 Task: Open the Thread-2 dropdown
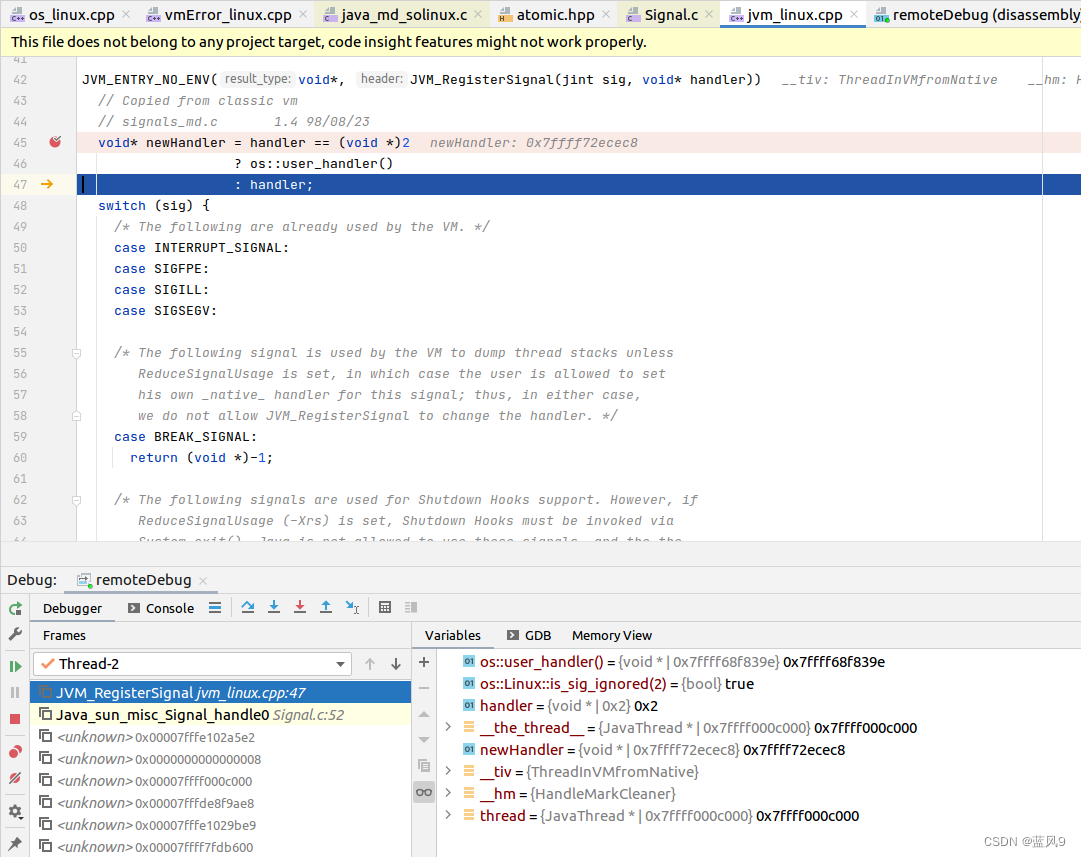coord(193,664)
